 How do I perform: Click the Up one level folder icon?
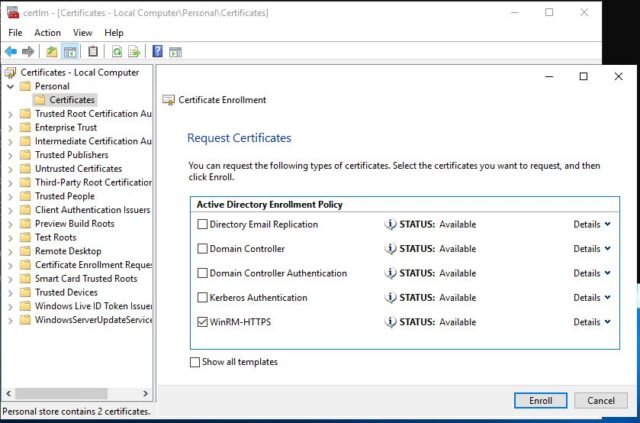tap(52, 51)
